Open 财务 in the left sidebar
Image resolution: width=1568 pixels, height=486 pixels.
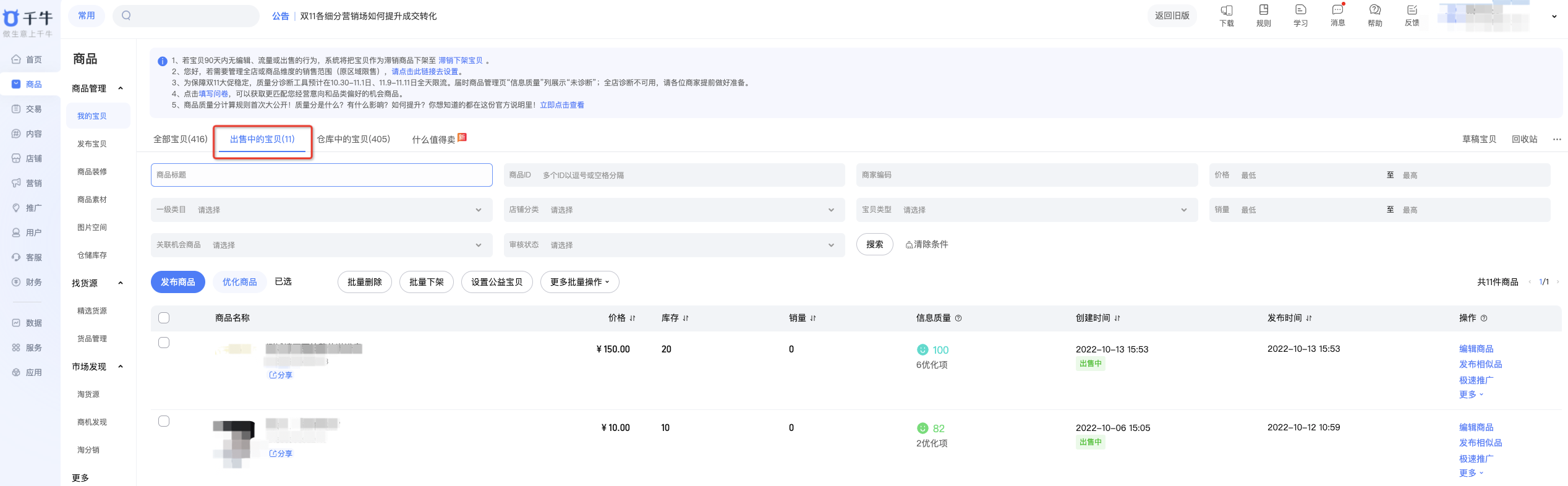(x=27, y=282)
